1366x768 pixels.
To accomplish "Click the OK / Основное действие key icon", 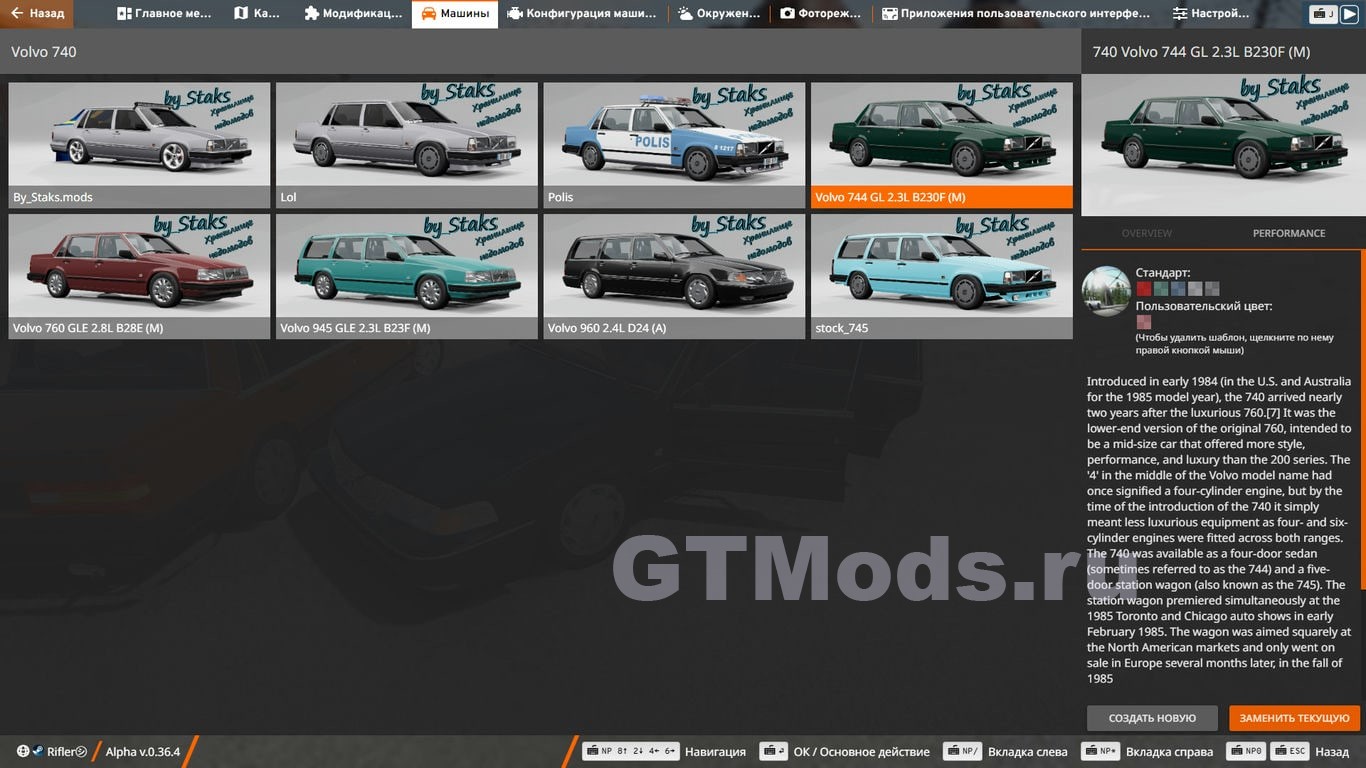I will pyautogui.click(x=773, y=751).
